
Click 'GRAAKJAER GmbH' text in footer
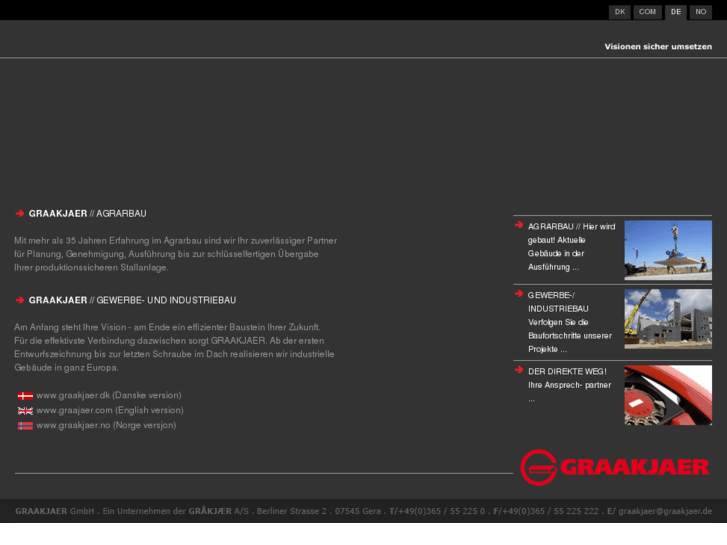click(55, 511)
